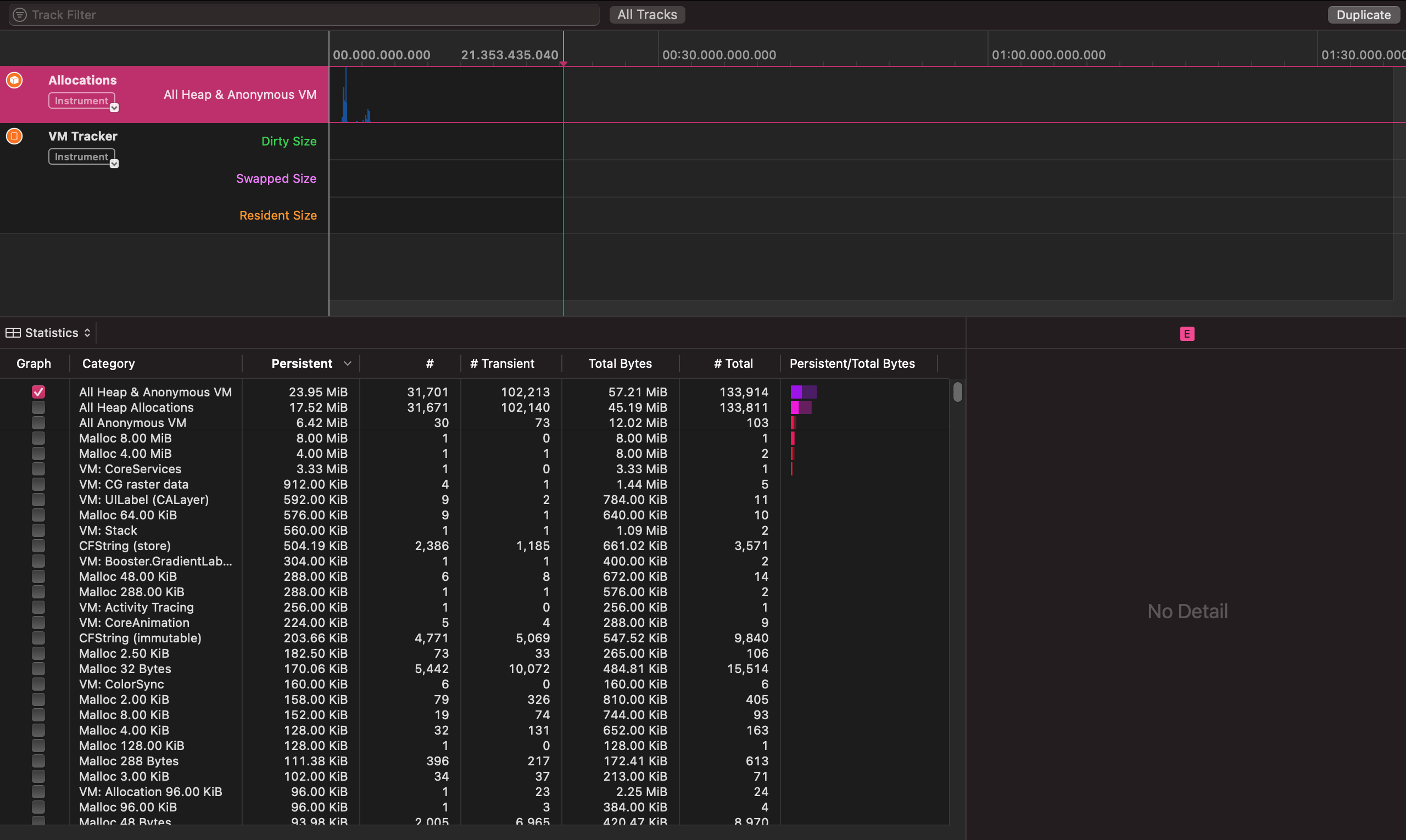Click the Allocations instrument cube icon

tap(15, 80)
